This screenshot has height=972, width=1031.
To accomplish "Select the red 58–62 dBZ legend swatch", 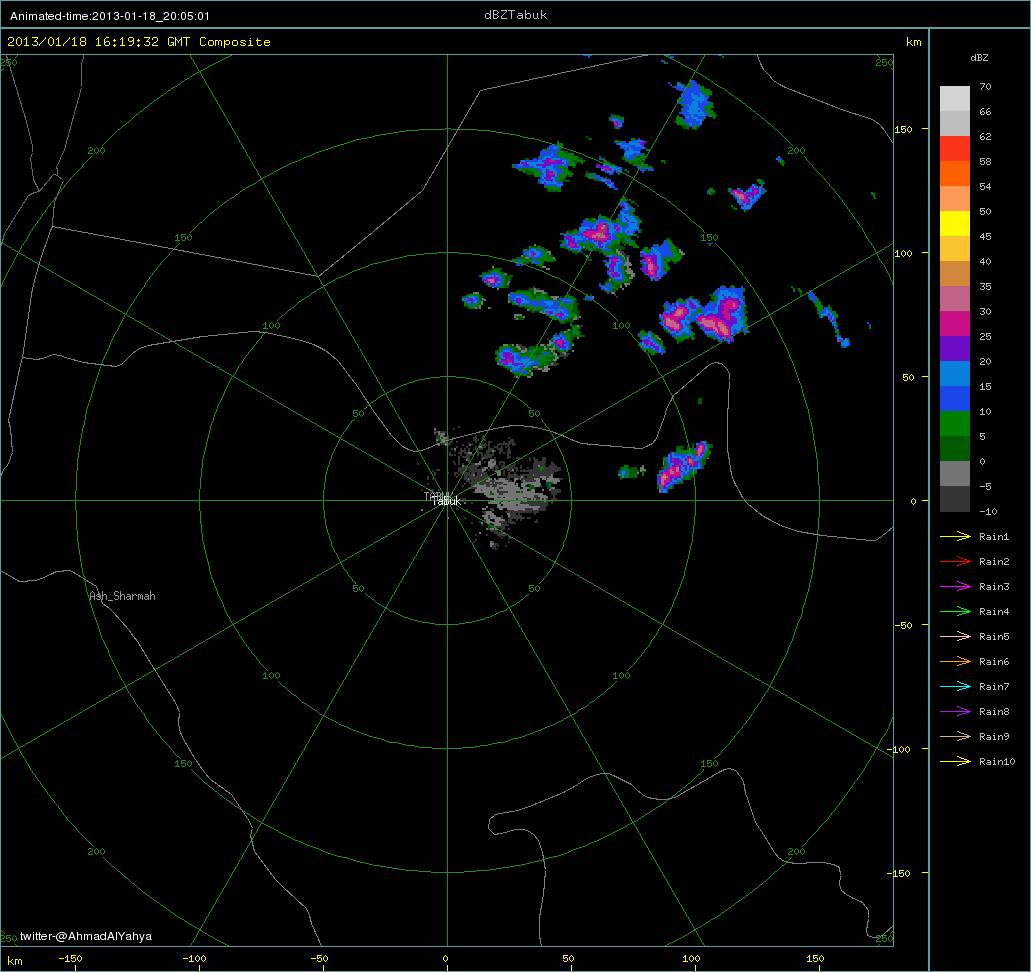I will (955, 149).
